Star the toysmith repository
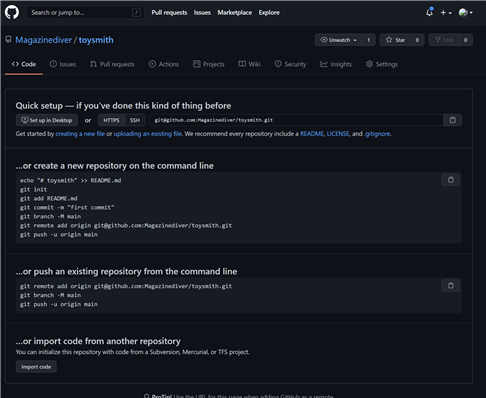This screenshot has height=398, width=486. pos(395,40)
